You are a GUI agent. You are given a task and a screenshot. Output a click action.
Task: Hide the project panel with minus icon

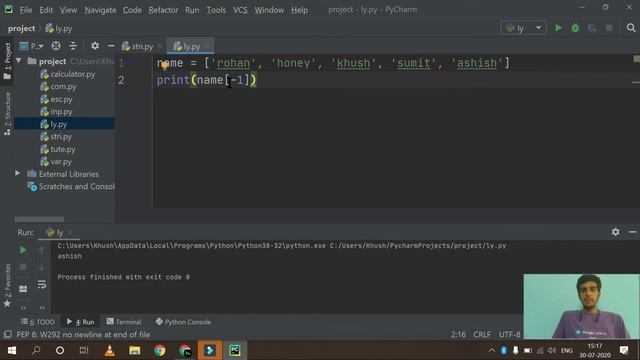[111, 46]
